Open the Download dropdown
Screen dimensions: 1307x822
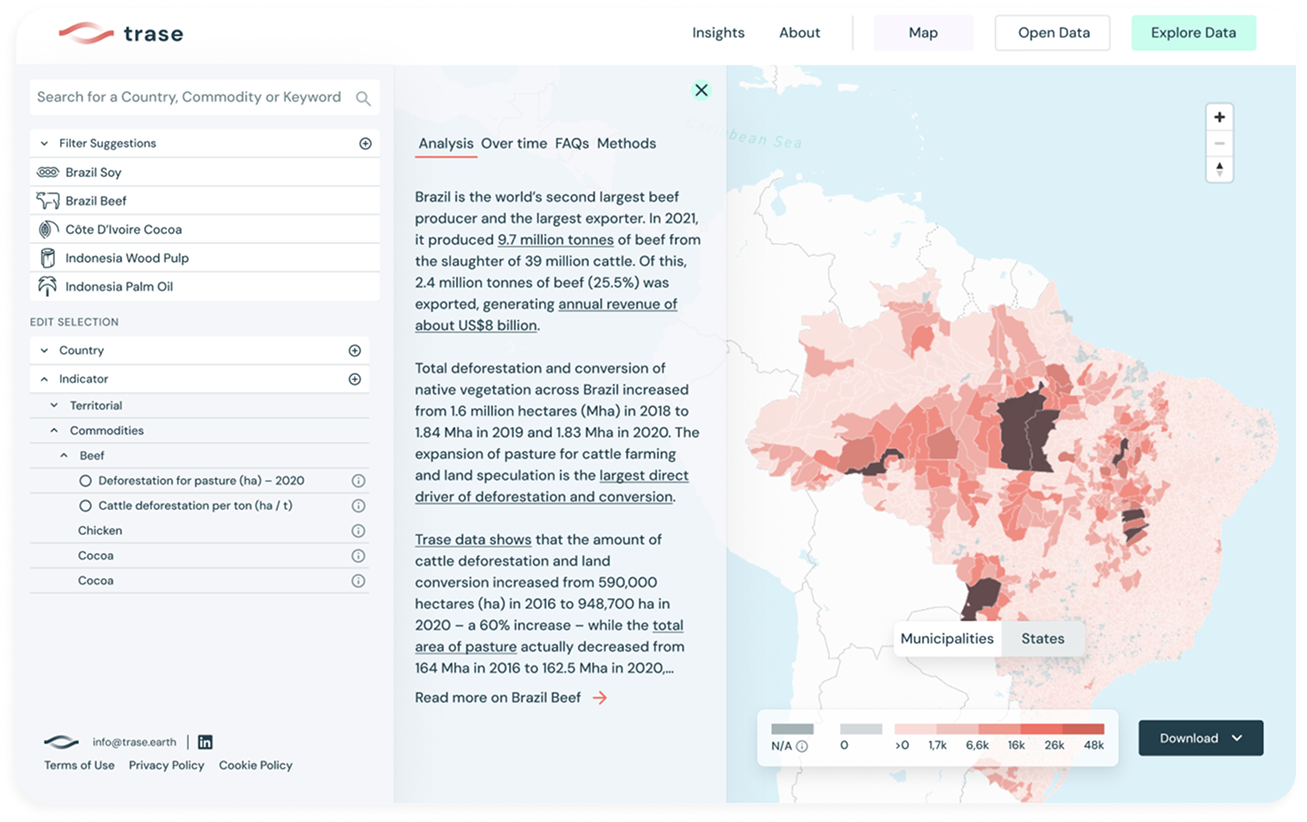click(1201, 738)
